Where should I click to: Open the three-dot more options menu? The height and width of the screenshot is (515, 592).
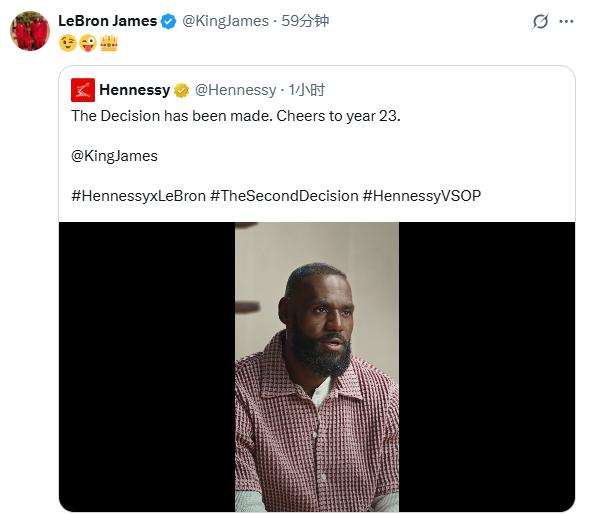tap(566, 22)
